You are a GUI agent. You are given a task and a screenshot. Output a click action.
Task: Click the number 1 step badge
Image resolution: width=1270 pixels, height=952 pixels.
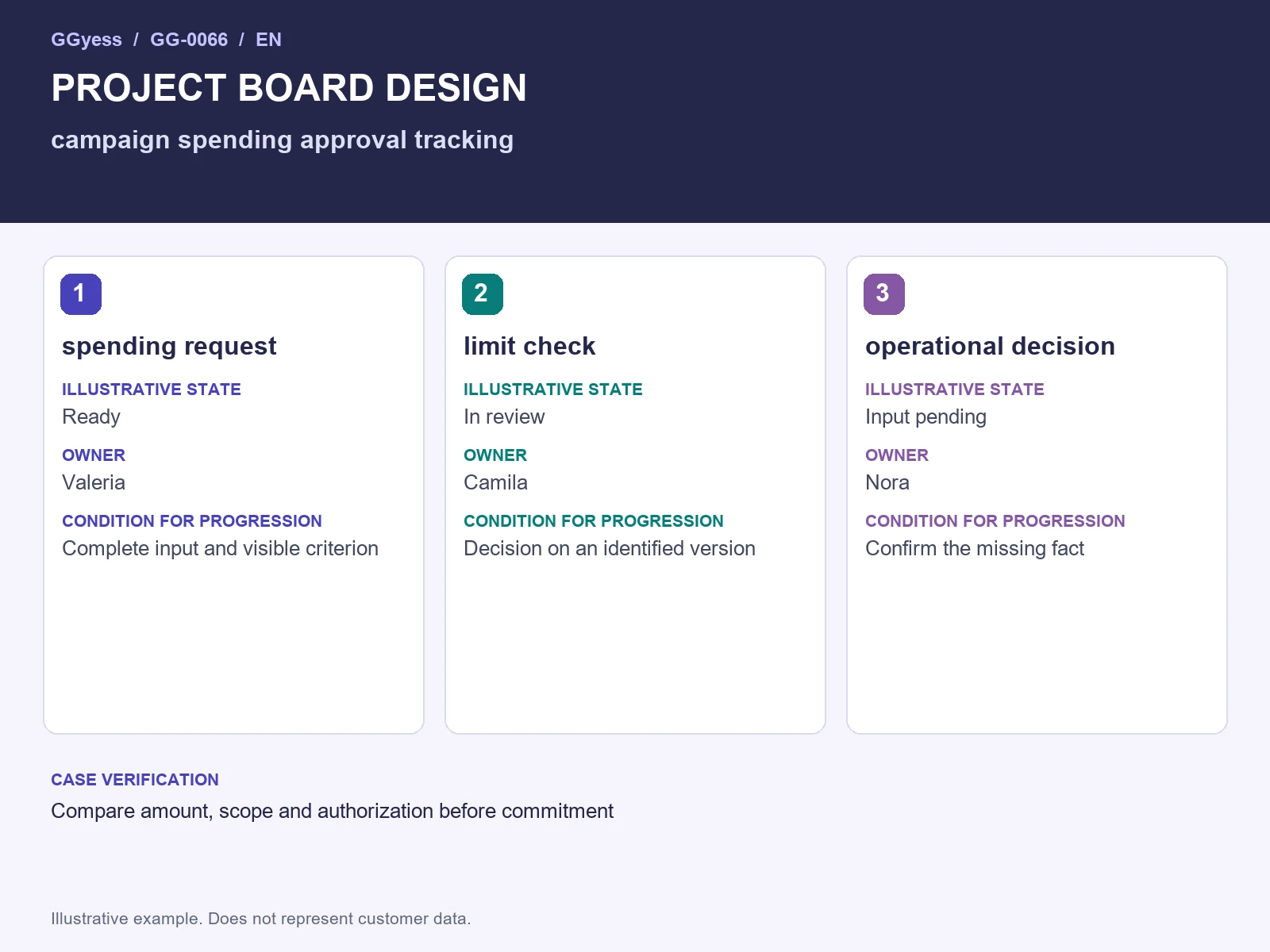[x=81, y=294]
